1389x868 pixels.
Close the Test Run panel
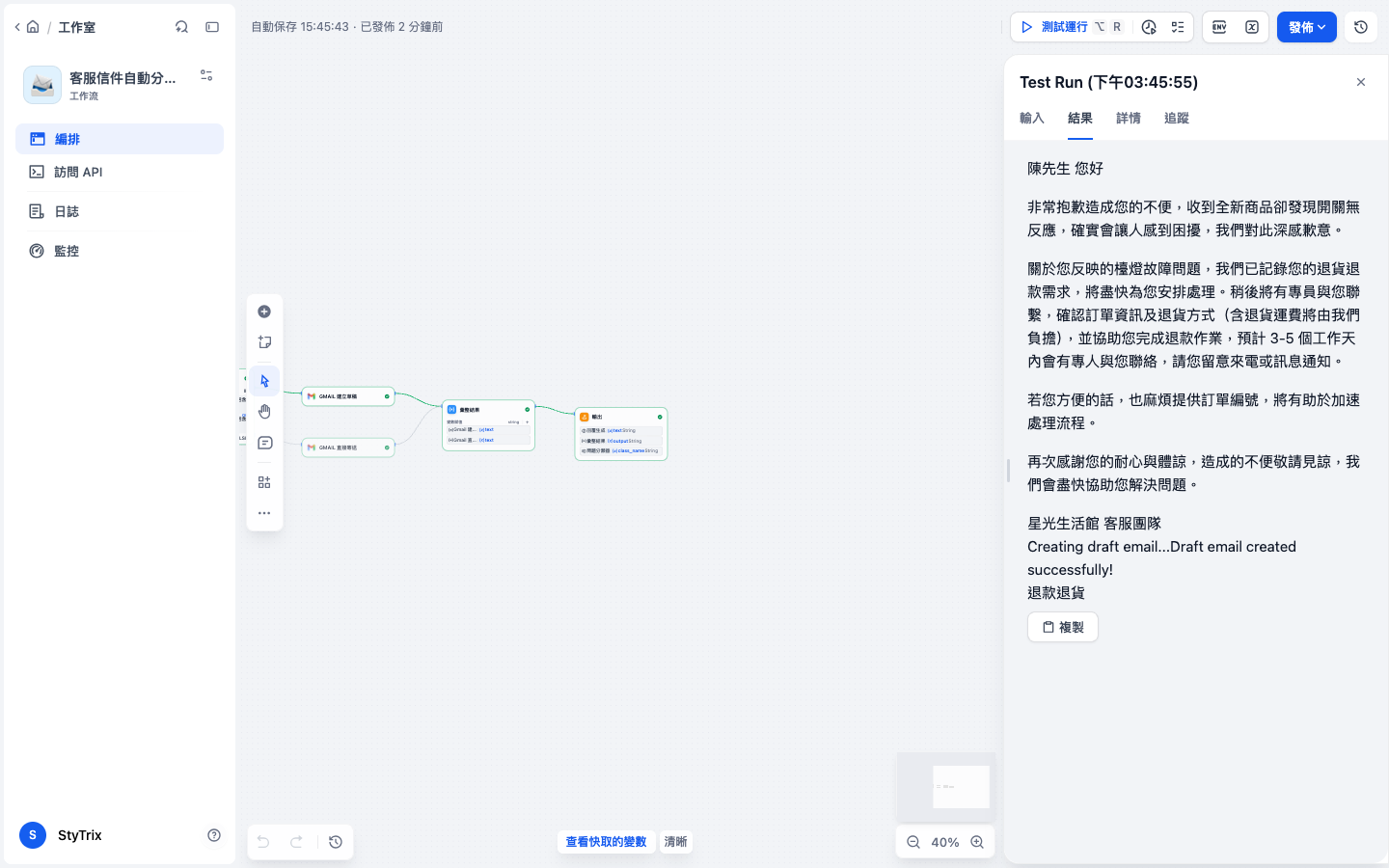pyautogui.click(x=1361, y=82)
